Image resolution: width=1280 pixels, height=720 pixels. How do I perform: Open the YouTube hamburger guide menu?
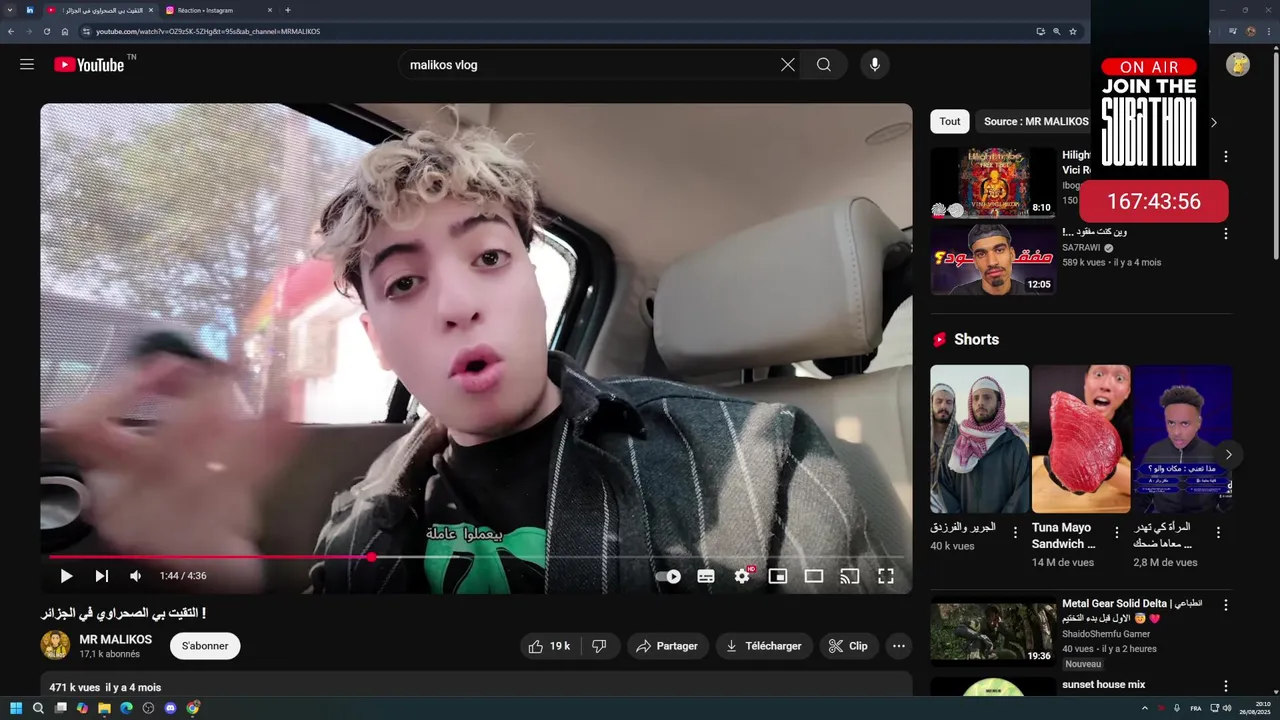(27, 65)
